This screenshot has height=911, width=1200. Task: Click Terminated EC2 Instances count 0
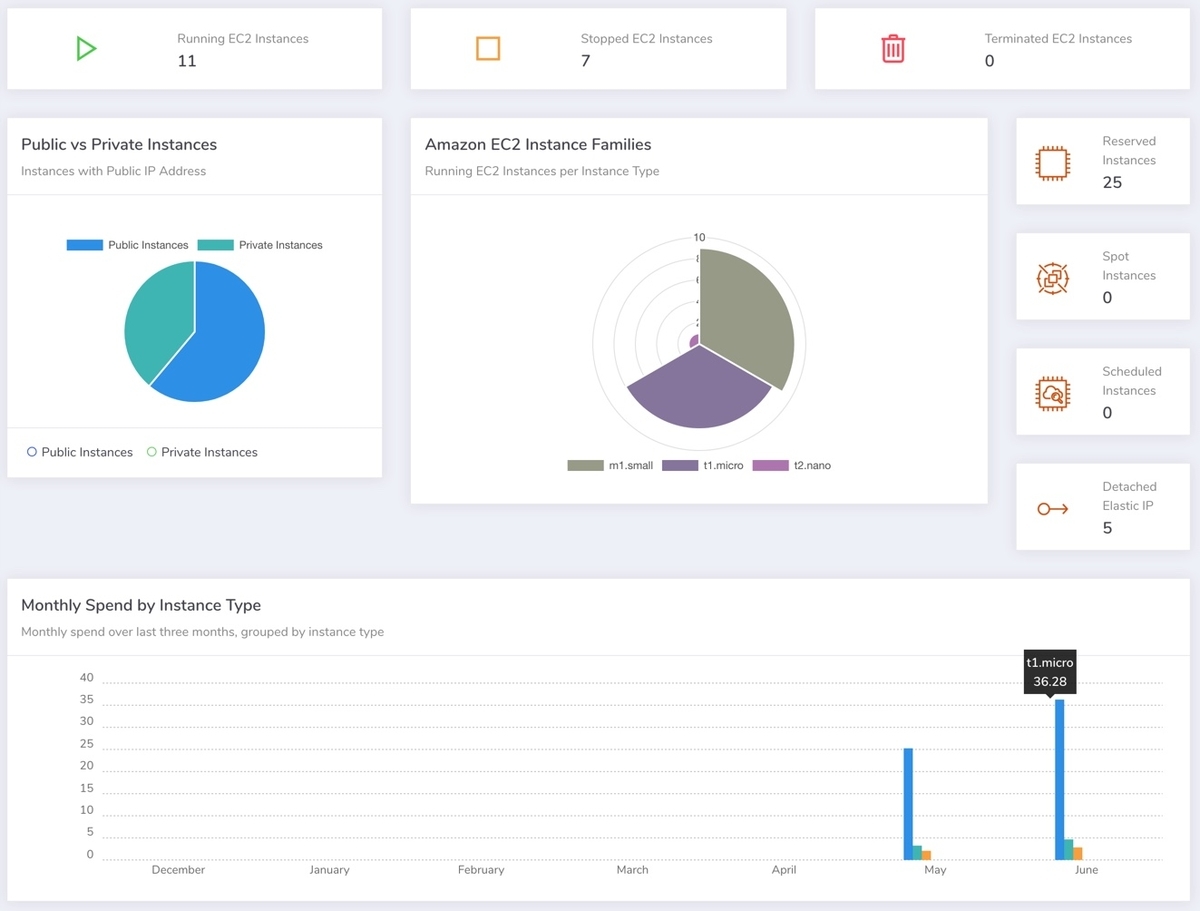[x=990, y=61]
